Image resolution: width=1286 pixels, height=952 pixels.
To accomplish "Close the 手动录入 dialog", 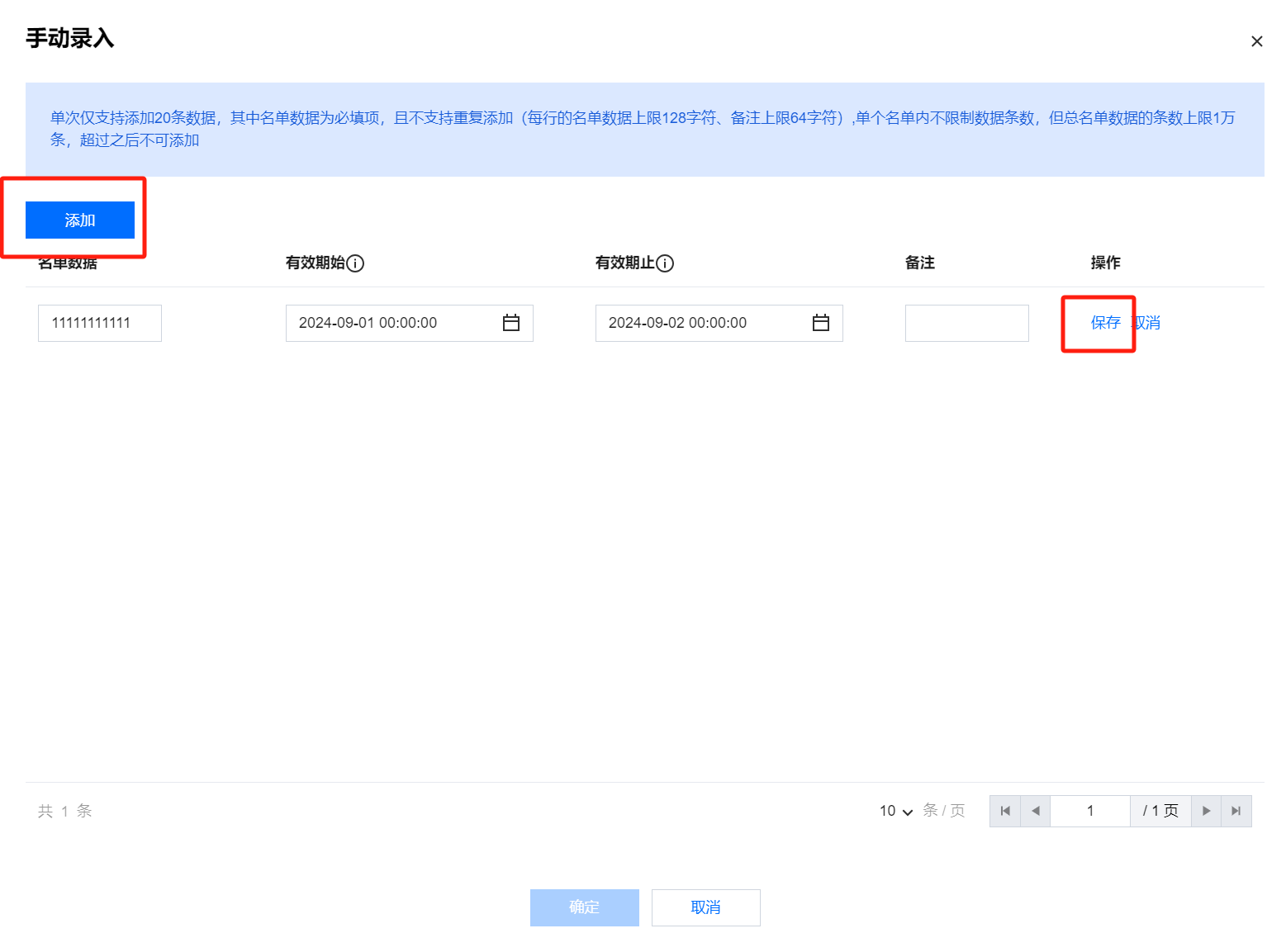I will pyautogui.click(x=1256, y=41).
